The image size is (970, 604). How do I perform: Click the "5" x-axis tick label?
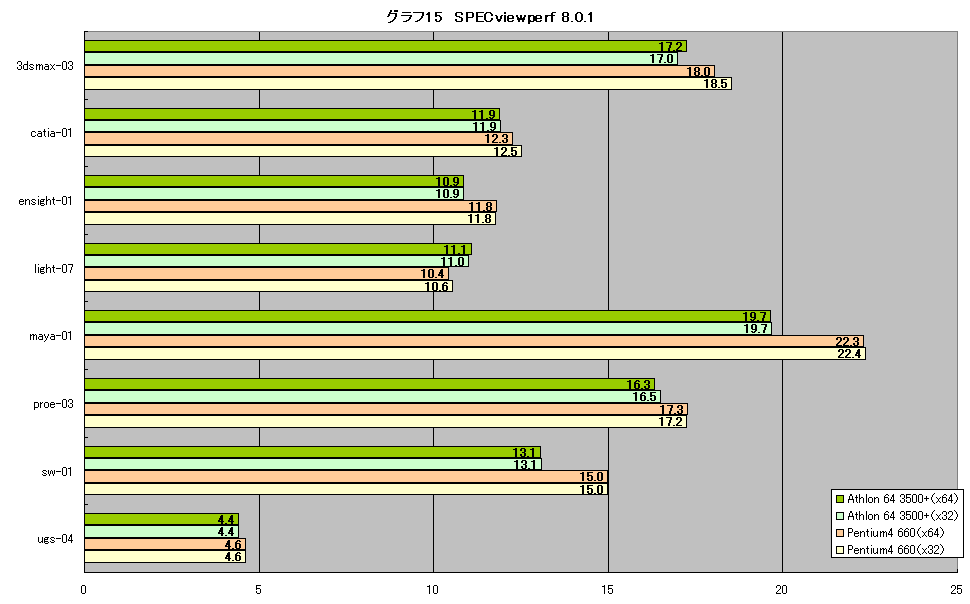[x=259, y=590]
